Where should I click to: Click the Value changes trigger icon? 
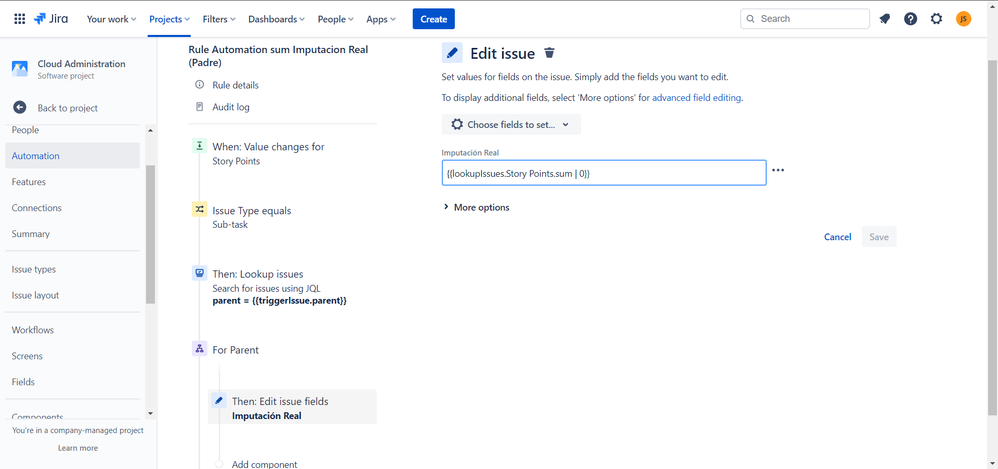[x=199, y=146]
